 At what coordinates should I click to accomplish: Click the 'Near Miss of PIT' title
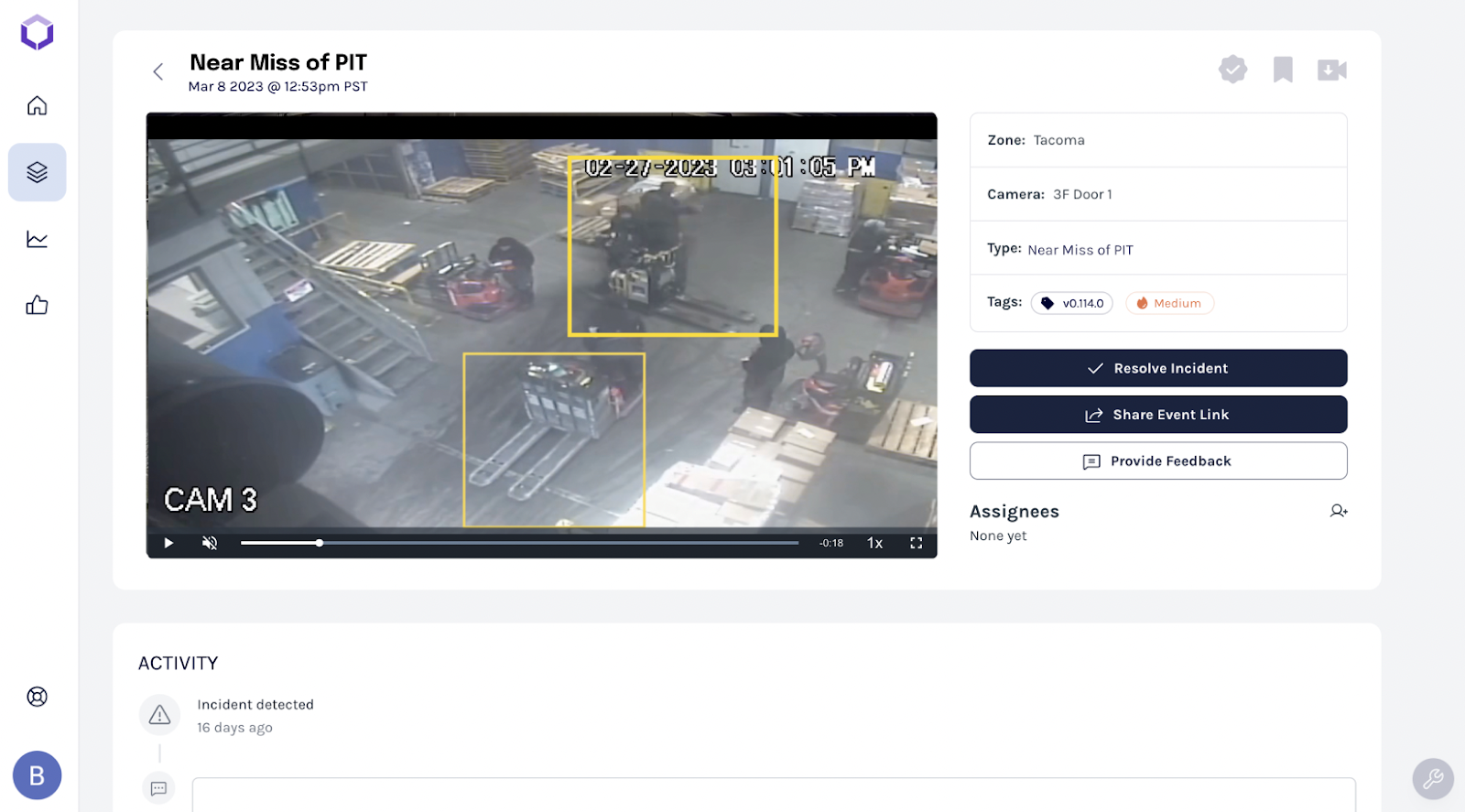[278, 62]
